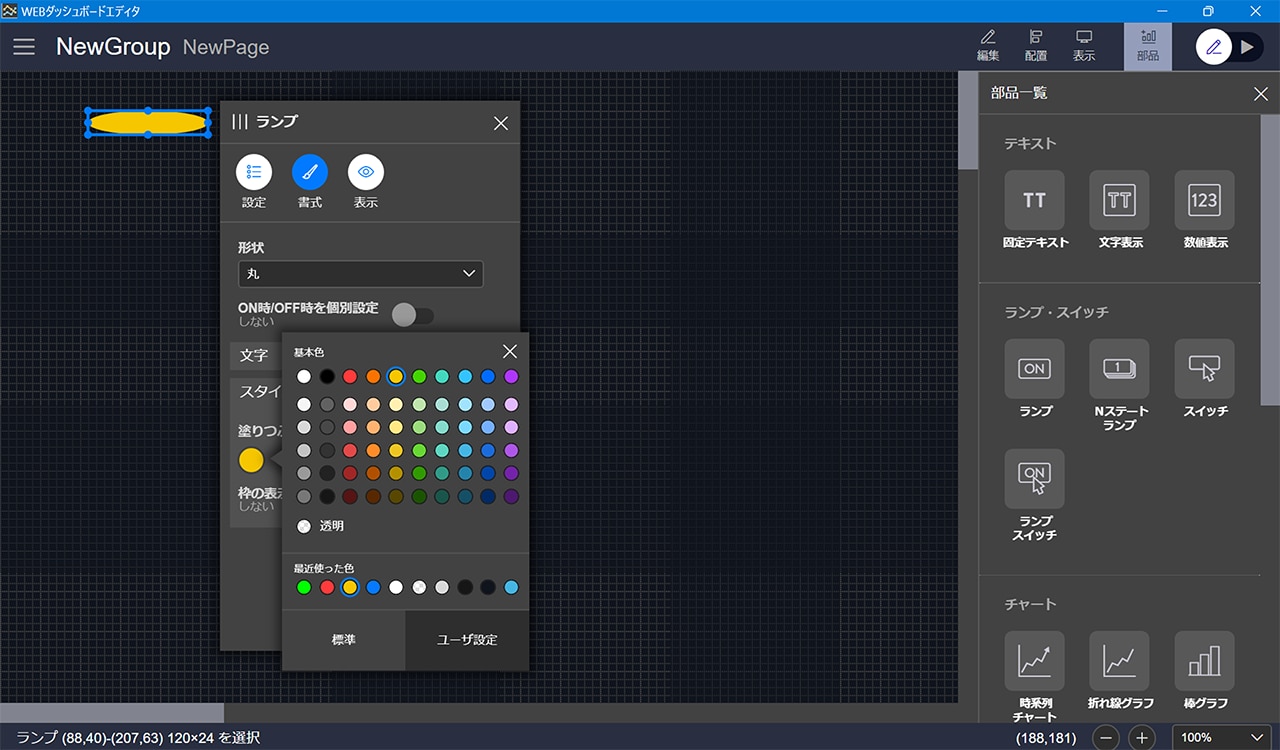Image resolution: width=1280 pixels, height=750 pixels.
Task: Select the 時系列チャート part icon
Action: coord(1034,661)
